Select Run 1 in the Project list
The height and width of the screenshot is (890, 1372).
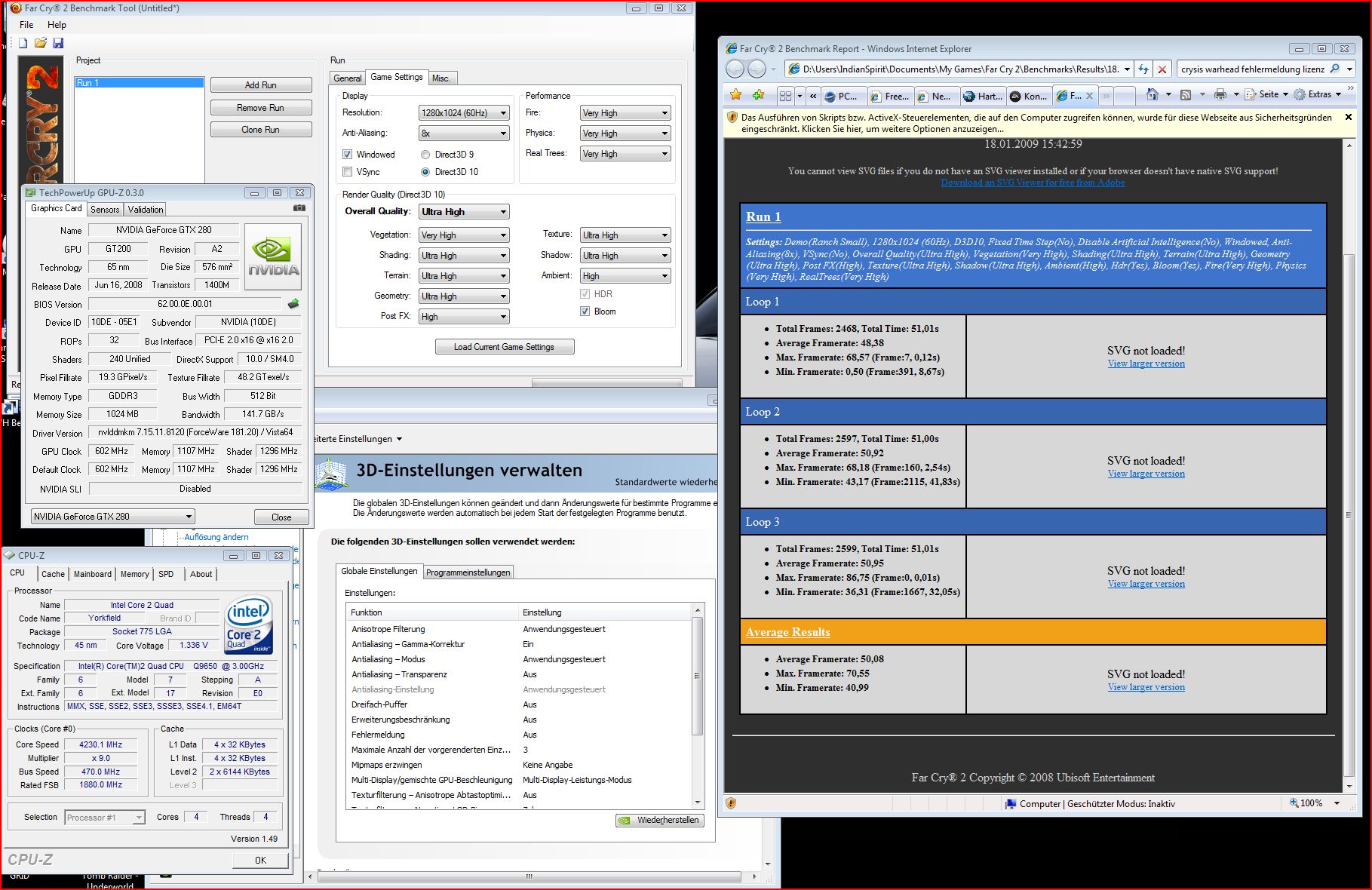(x=139, y=83)
